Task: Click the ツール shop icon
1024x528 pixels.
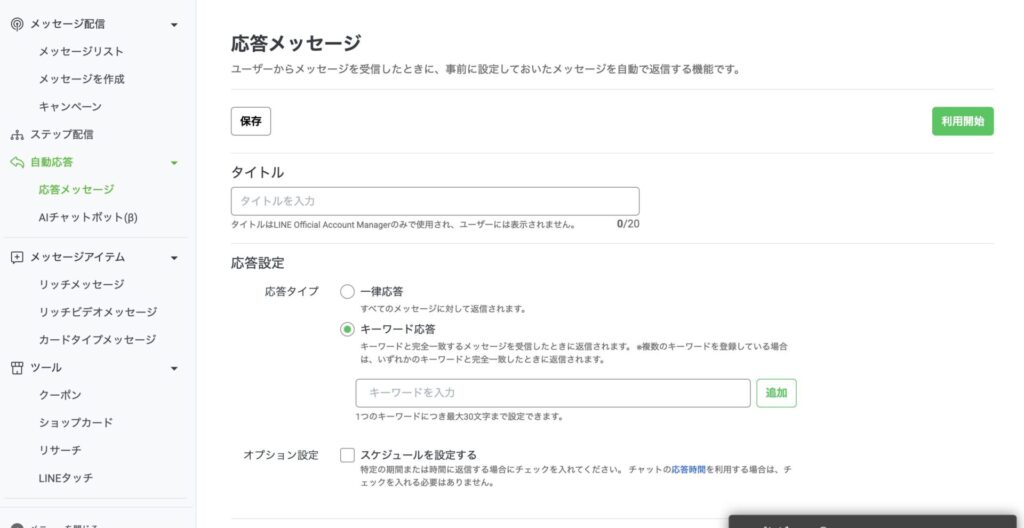Action: [x=16, y=368]
